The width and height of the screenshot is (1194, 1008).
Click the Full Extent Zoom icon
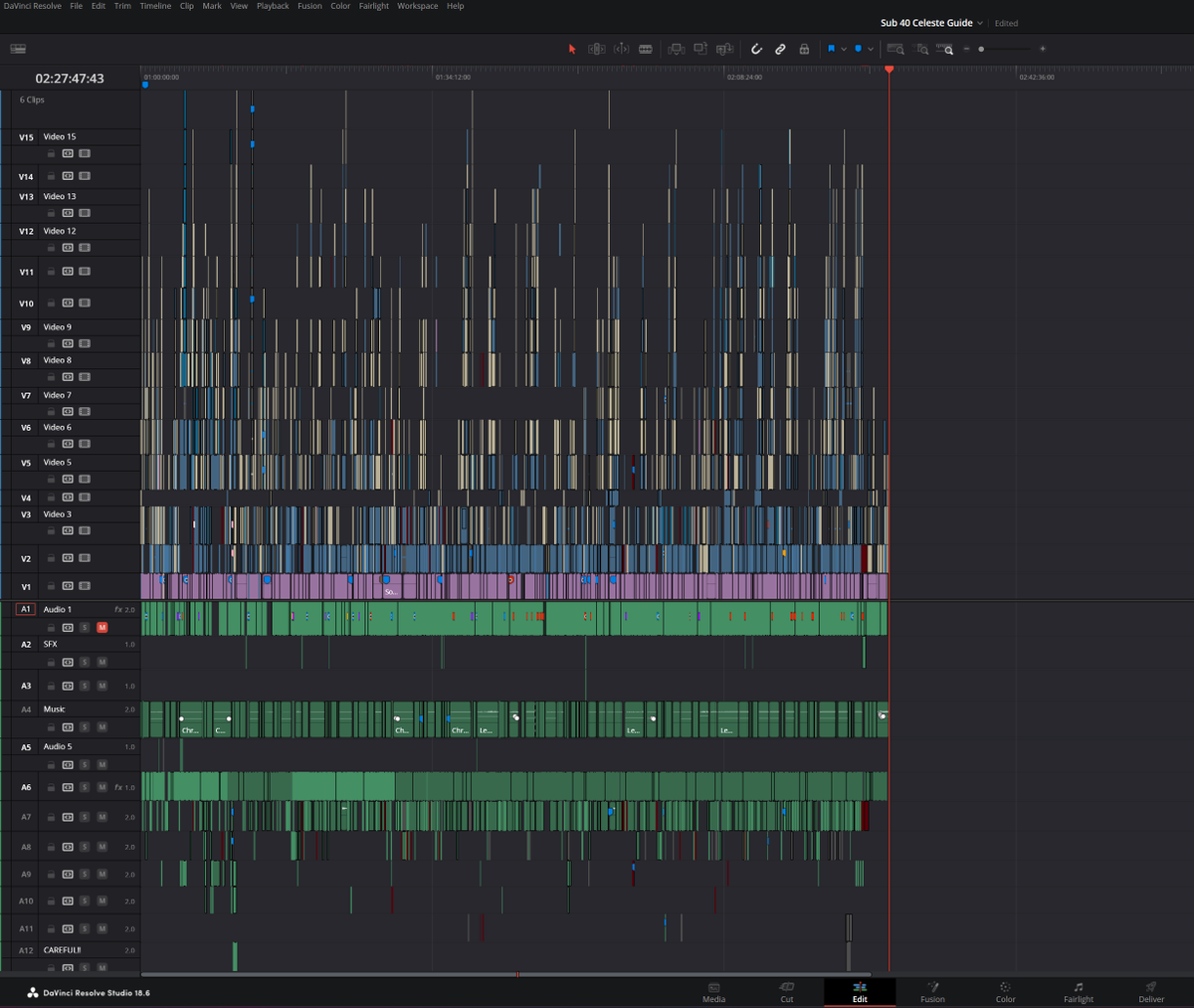coord(895,49)
